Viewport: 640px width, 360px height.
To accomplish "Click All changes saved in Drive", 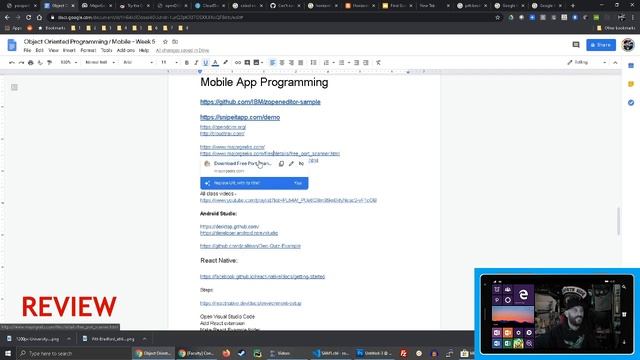I will point(182,51).
